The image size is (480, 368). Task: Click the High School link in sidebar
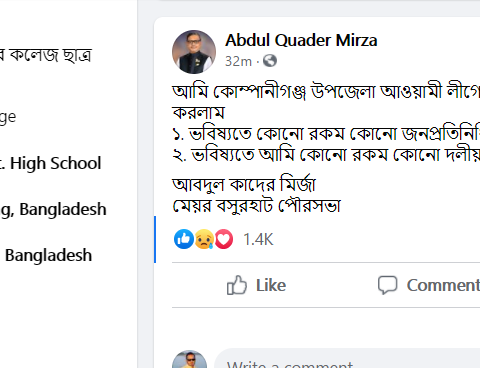50,163
